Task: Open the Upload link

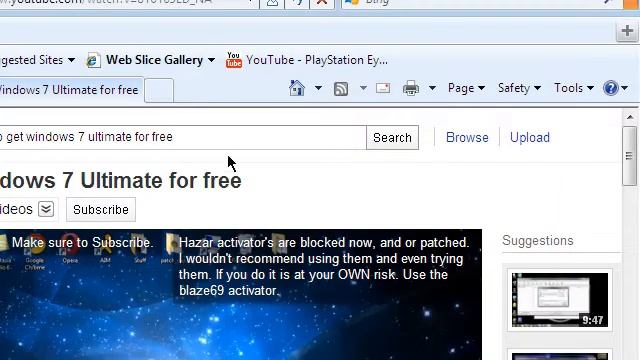Action: (x=530, y=138)
